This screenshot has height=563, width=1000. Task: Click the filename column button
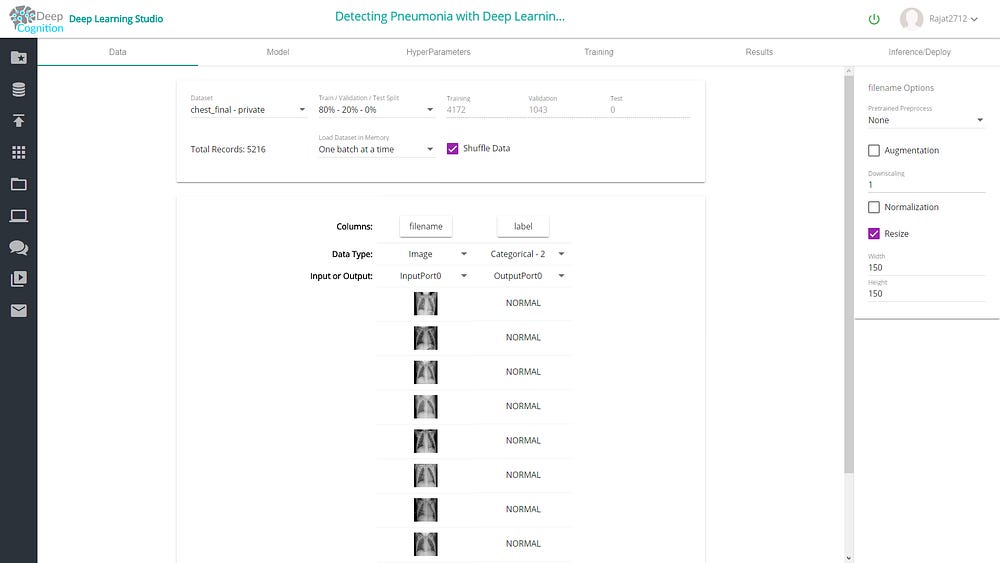point(426,227)
